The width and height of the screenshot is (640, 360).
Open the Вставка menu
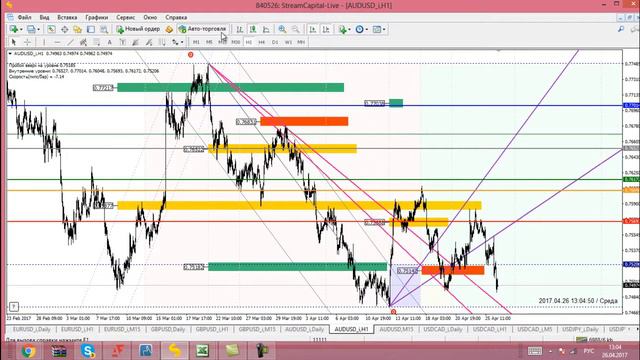tap(67, 18)
